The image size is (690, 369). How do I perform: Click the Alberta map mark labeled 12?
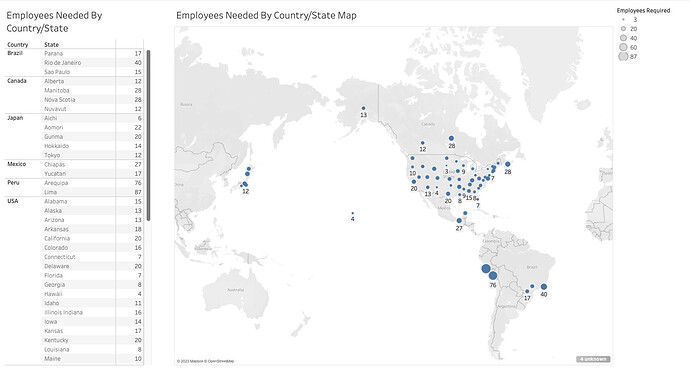click(x=422, y=143)
